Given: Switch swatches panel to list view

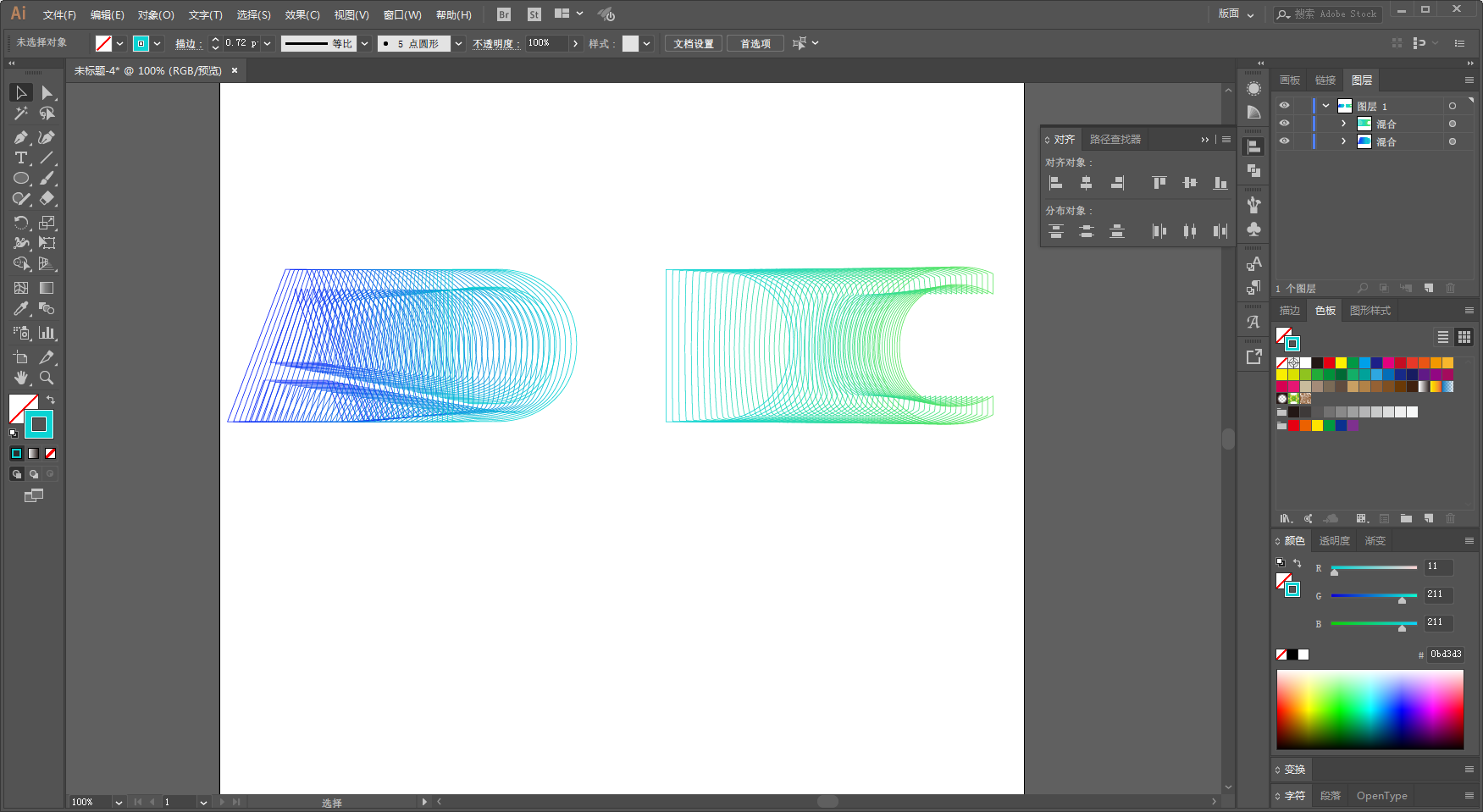Looking at the screenshot, I should pos(1443,337).
